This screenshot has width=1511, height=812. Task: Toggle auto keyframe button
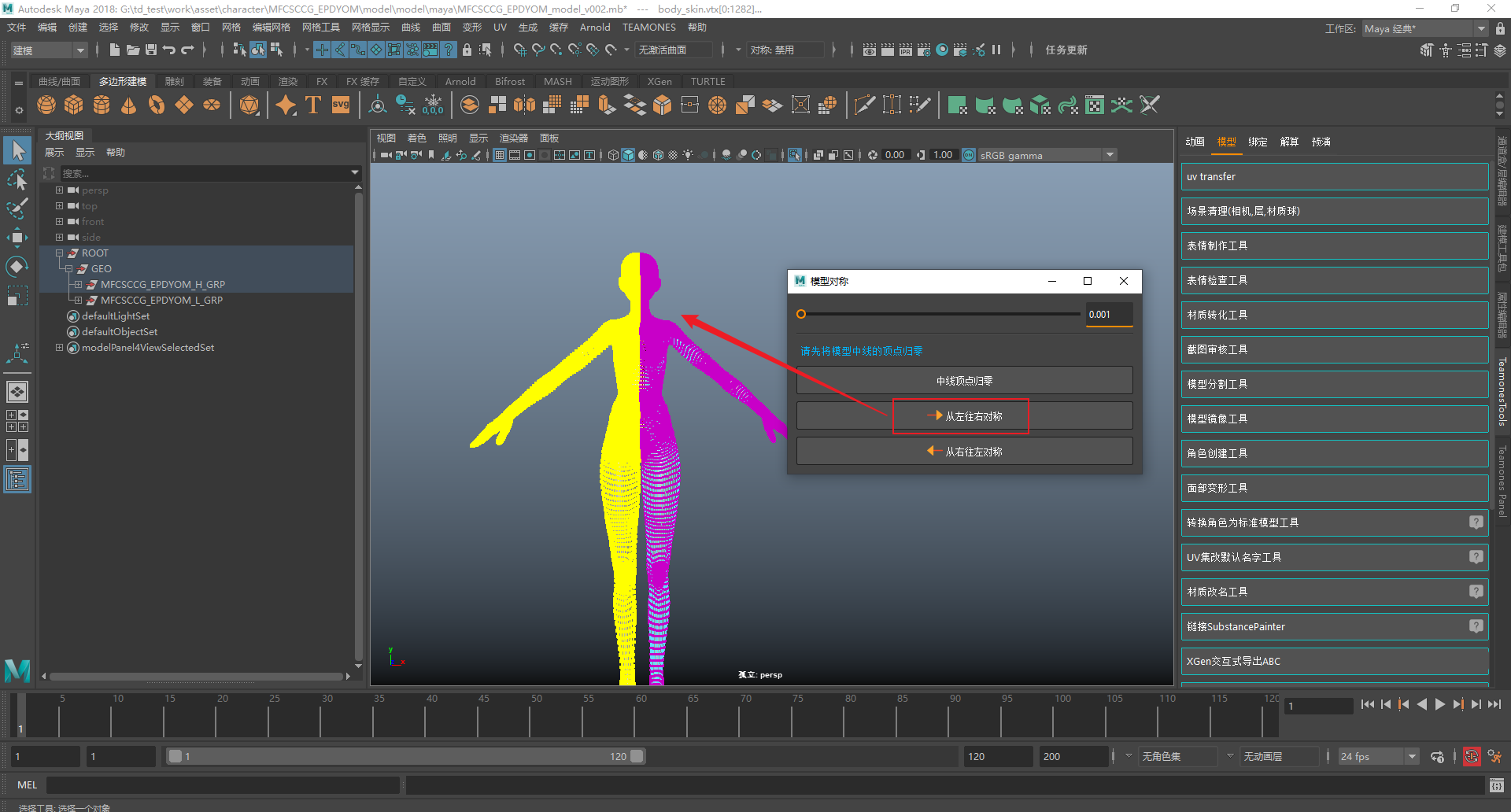pyautogui.click(x=1471, y=756)
